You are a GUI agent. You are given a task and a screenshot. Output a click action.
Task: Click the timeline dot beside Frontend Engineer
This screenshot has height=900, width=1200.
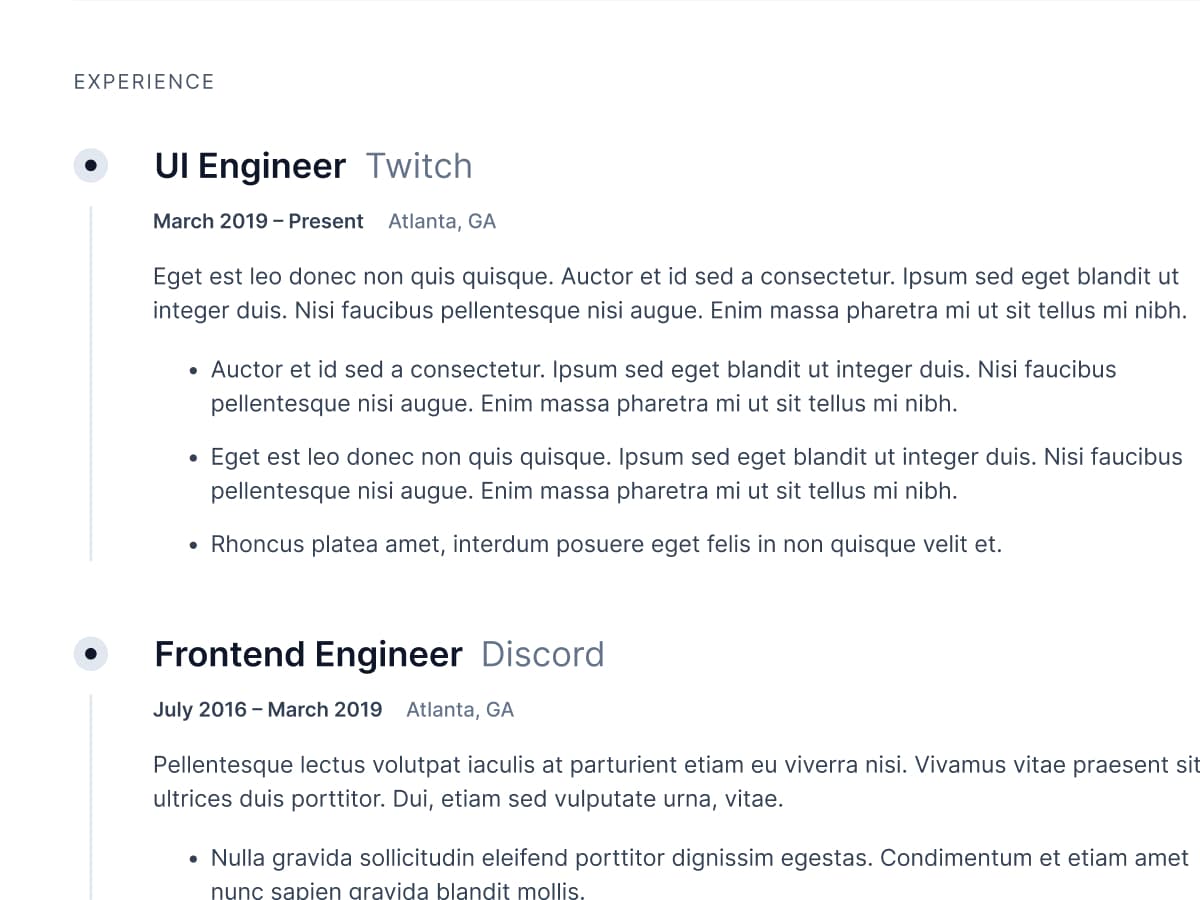click(x=91, y=654)
